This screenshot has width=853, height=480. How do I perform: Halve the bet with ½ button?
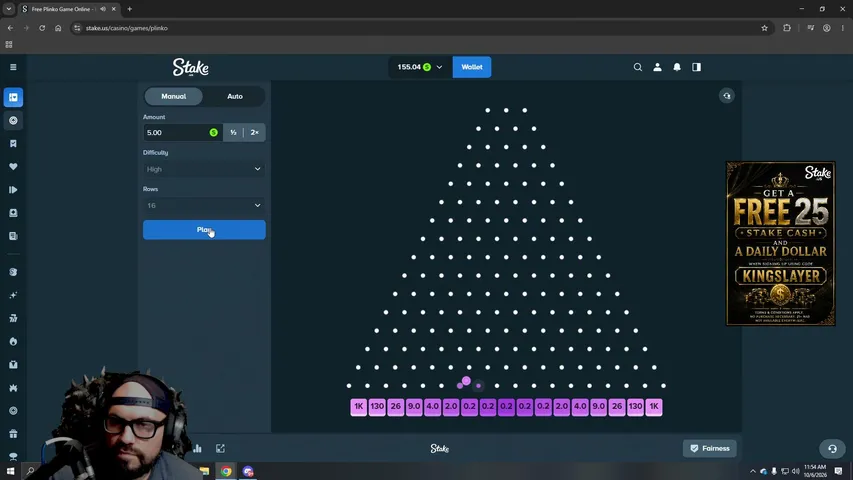[x=233, y=132]
